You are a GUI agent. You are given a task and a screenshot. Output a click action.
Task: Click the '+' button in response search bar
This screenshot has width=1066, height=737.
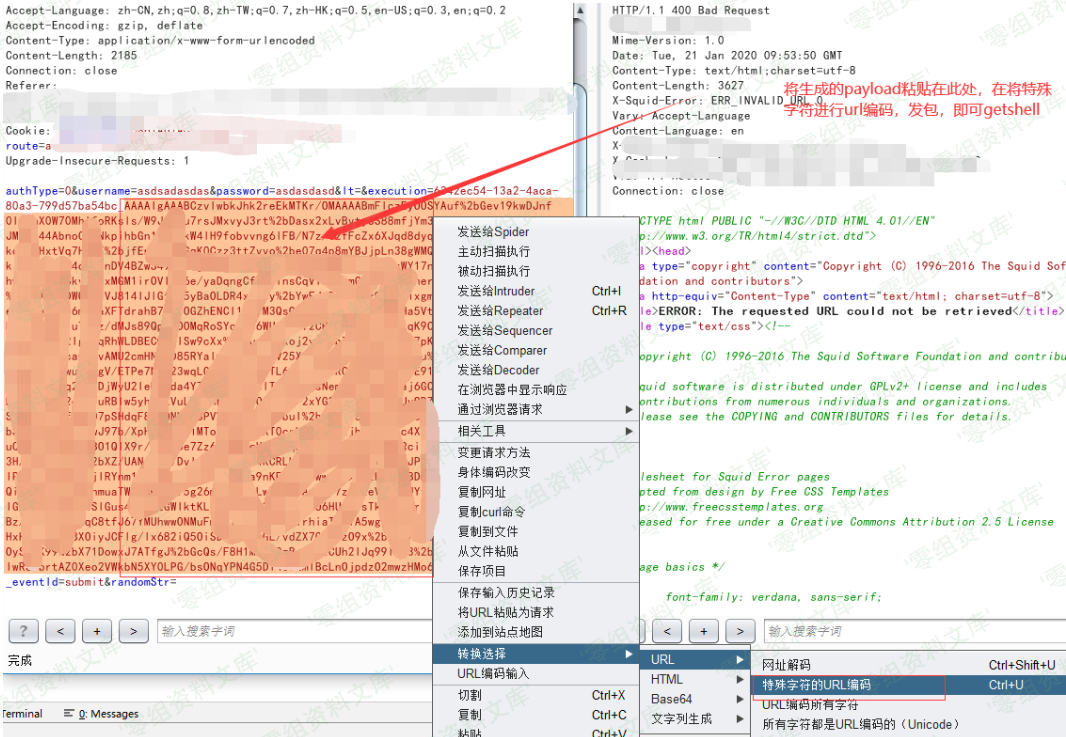click(704, 631)
